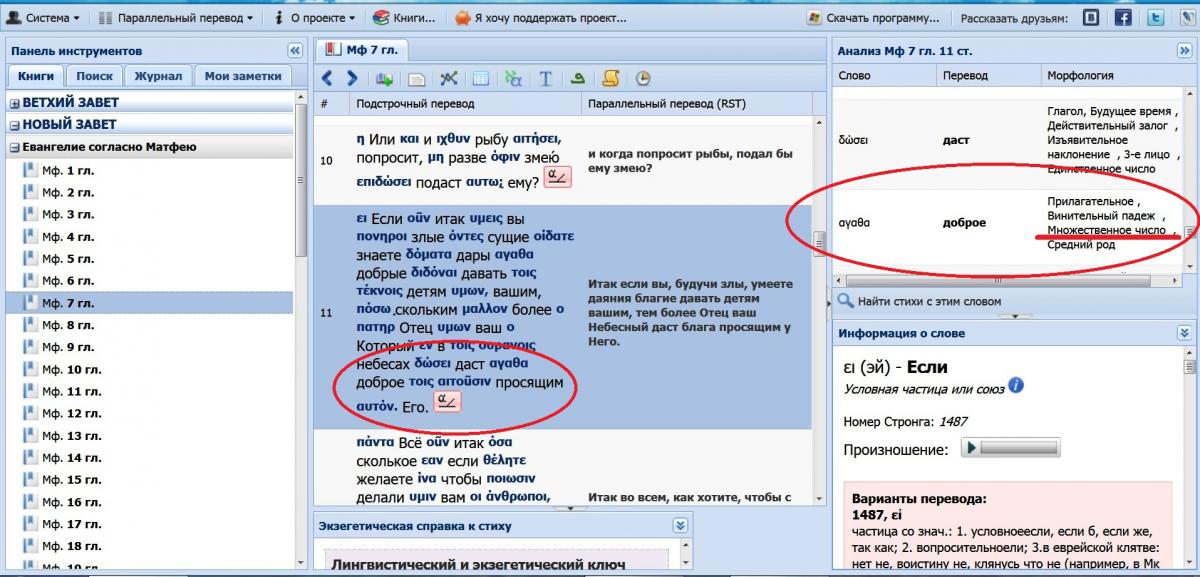Expand the ВЕТХИЙ ЗАВЕТ tree node

[15, 103]
